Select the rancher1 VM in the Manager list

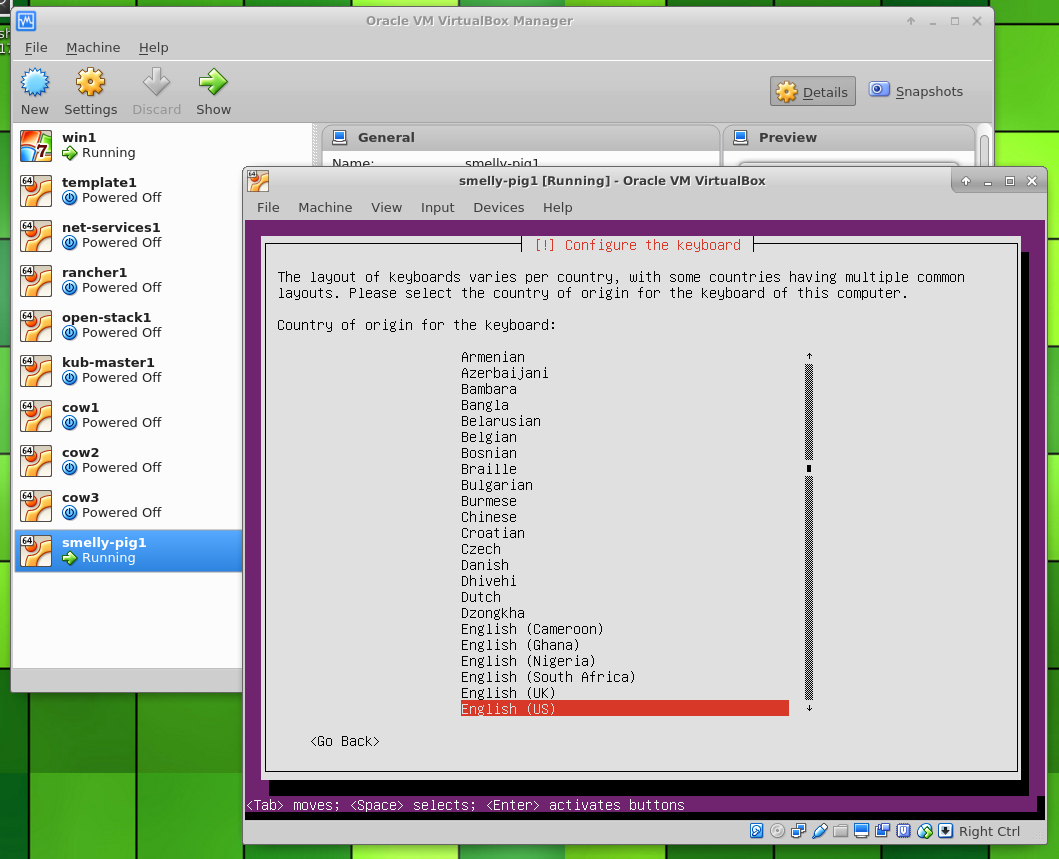coord(128,280)
